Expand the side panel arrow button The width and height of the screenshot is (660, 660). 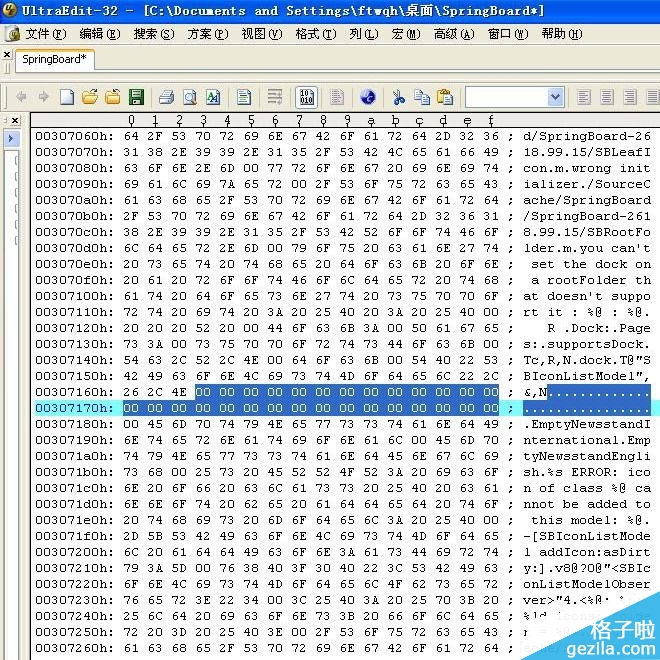11,138
